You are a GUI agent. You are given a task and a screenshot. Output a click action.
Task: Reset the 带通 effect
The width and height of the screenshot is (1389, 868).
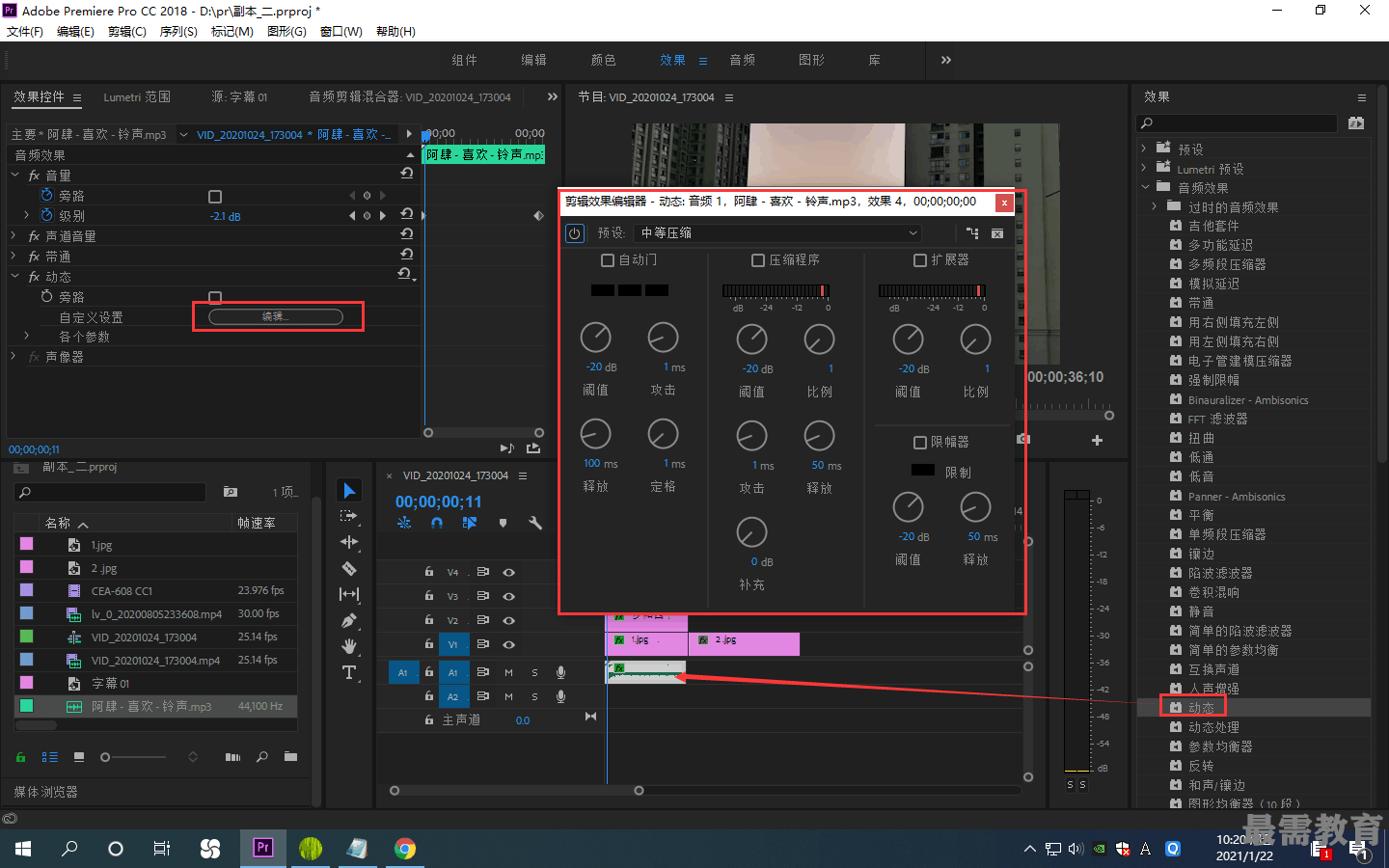407,255
